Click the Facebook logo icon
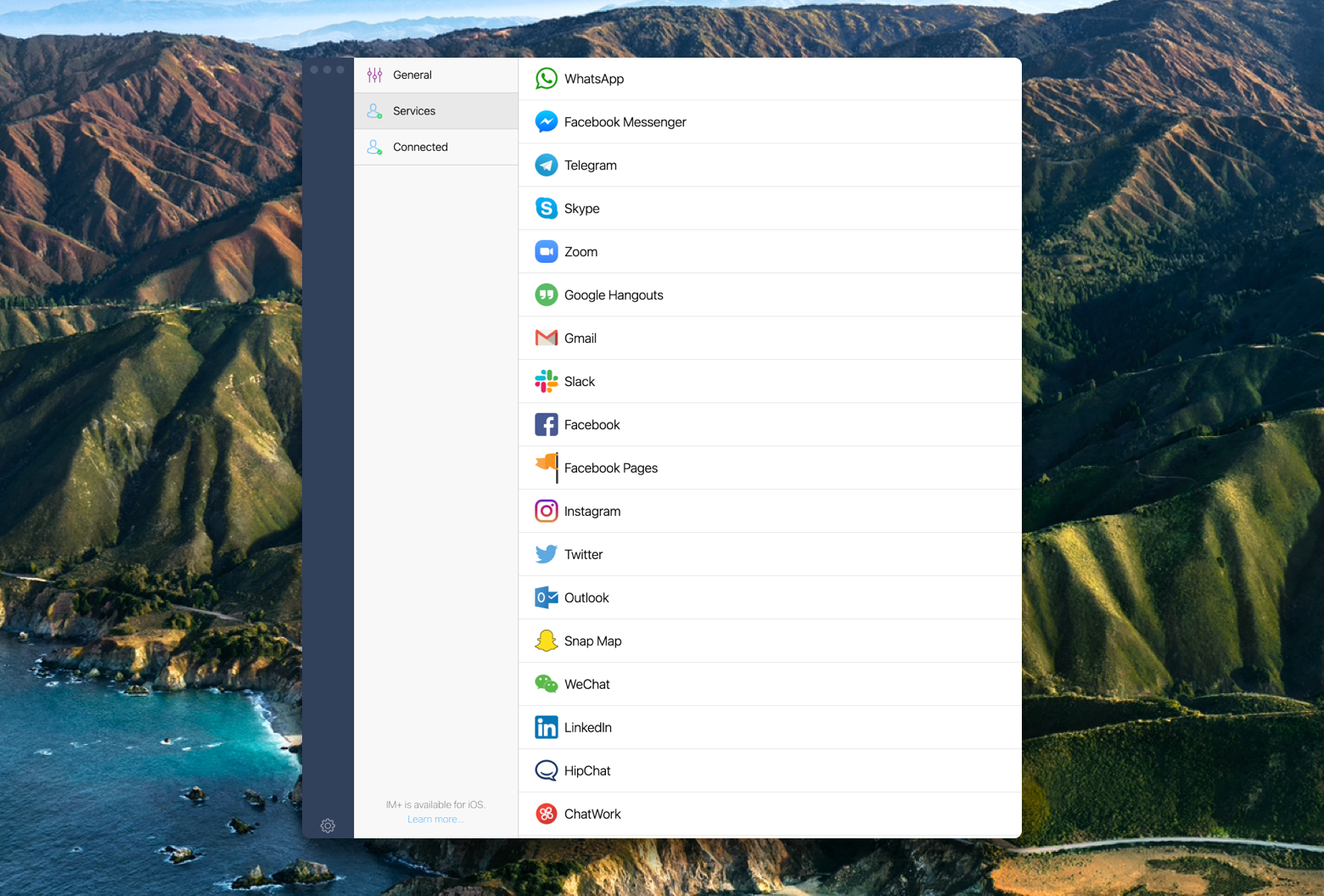 click(x=547, y=425)
